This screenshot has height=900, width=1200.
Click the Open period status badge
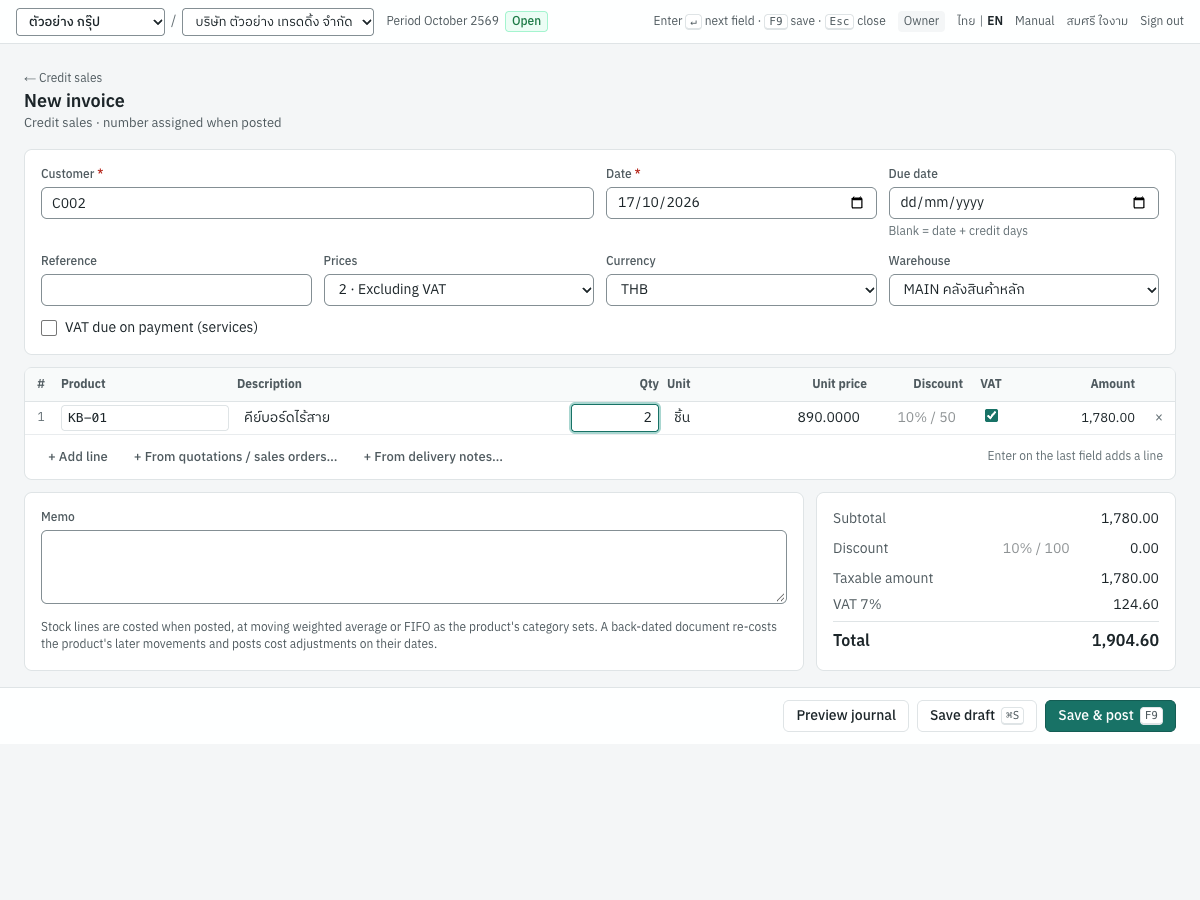pyautogui.click(x=526, y=21)
